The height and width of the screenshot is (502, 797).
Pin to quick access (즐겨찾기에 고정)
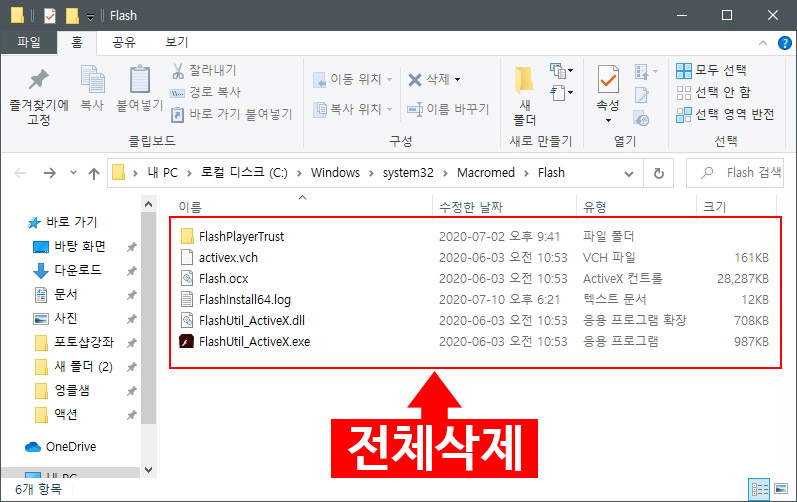(39, 97)
